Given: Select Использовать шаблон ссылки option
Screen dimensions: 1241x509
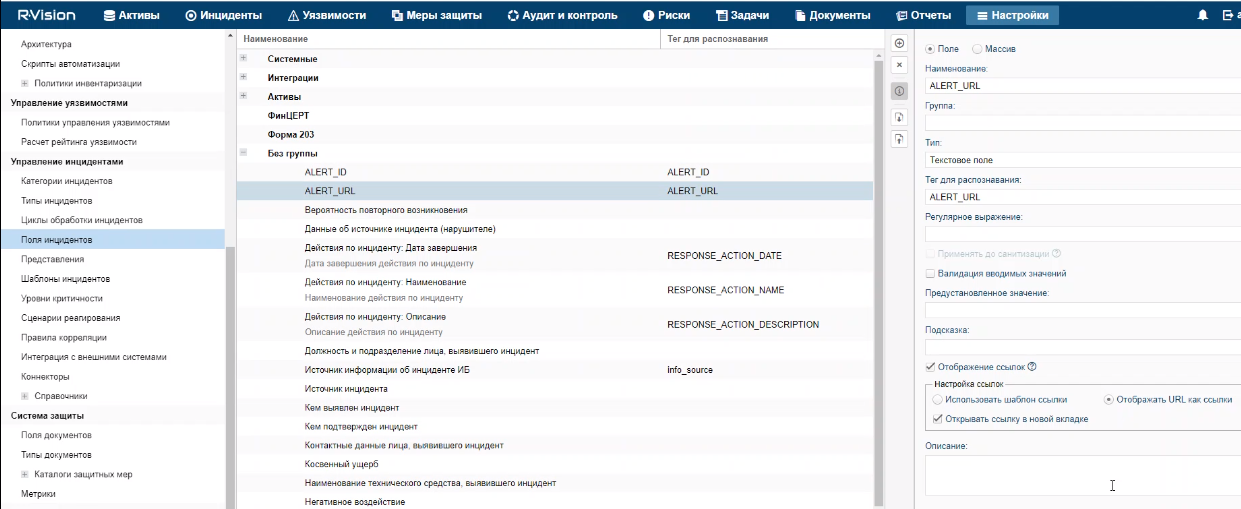Looking at the screenshot, I should pos(937,399).
